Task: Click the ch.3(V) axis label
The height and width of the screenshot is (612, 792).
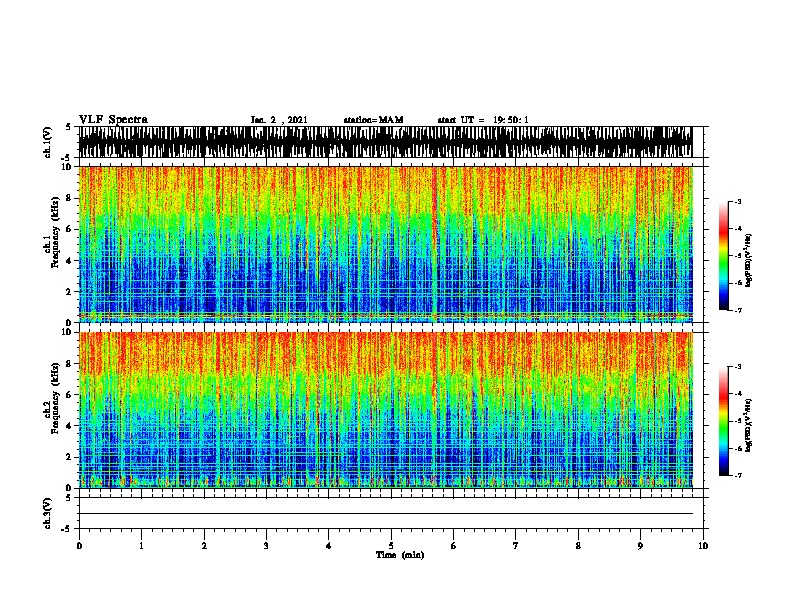Action: [x=48, y=513]
